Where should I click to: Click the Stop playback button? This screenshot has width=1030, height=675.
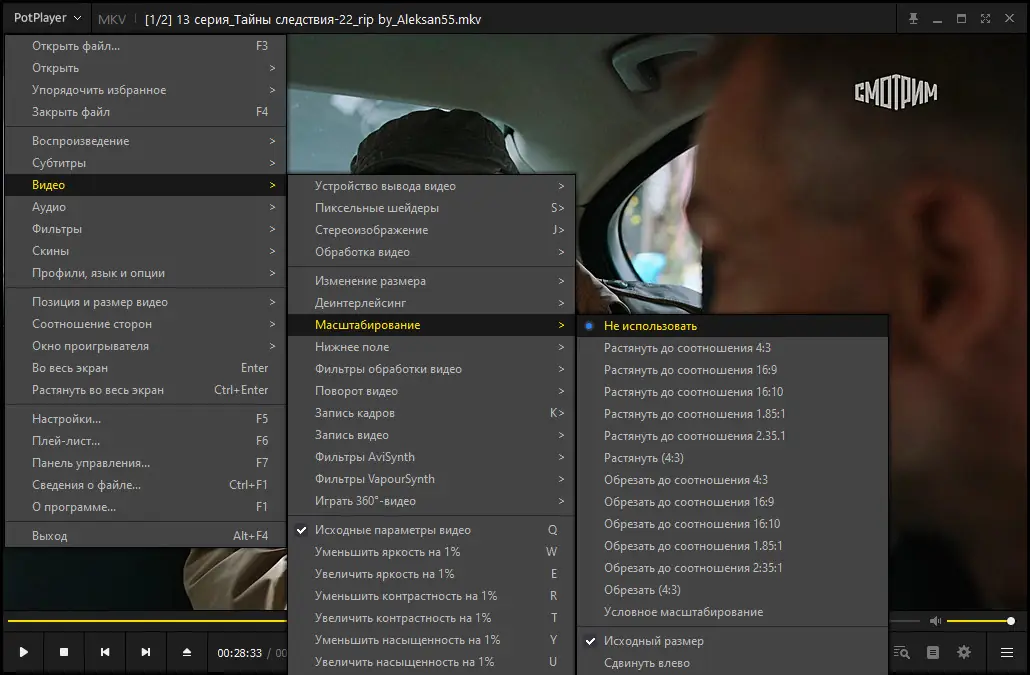point(64,652)
